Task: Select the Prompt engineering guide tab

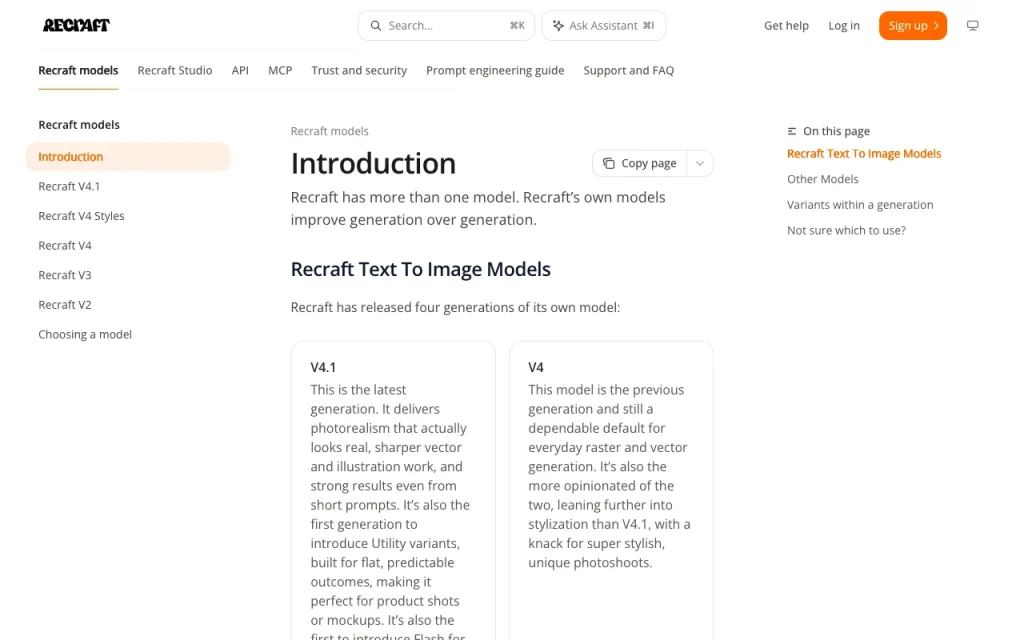Action: click(495, 71)
